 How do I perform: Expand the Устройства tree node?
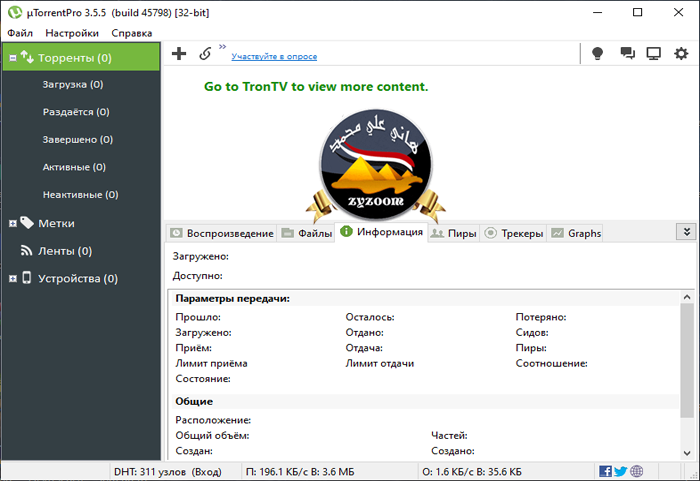coord(13,279)
